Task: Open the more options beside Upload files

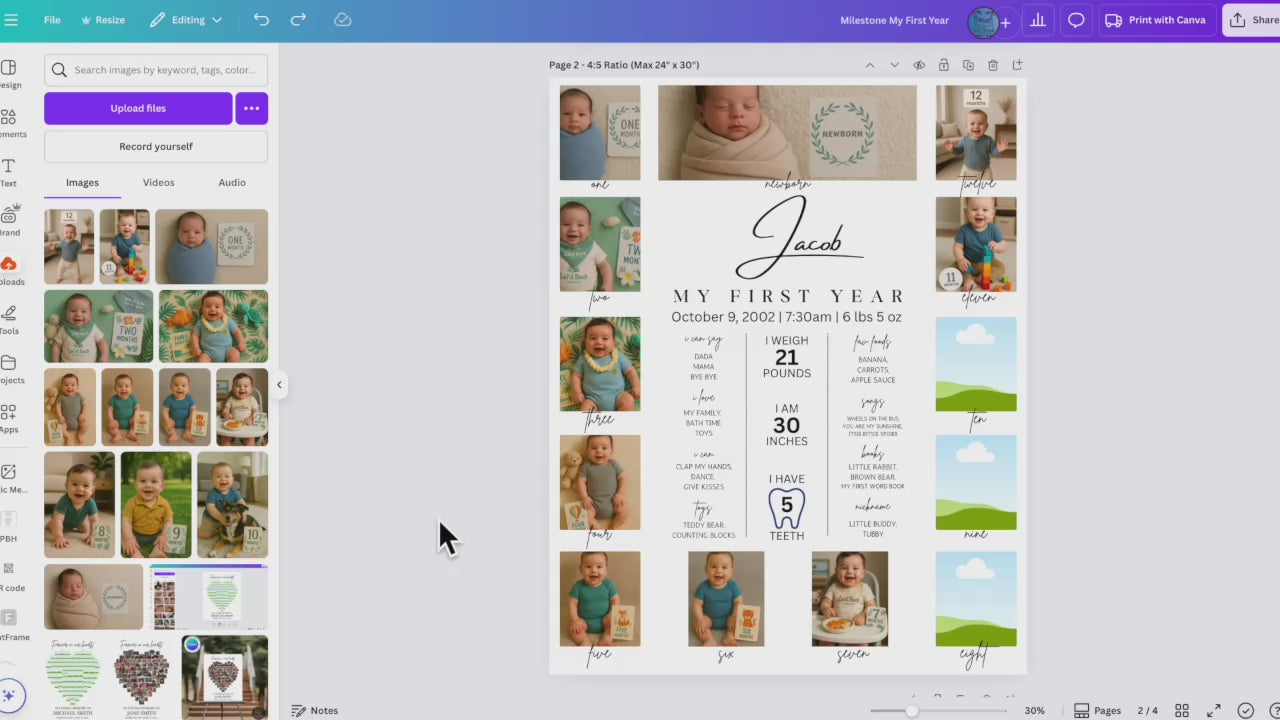Action: click(x=251, y=108)
